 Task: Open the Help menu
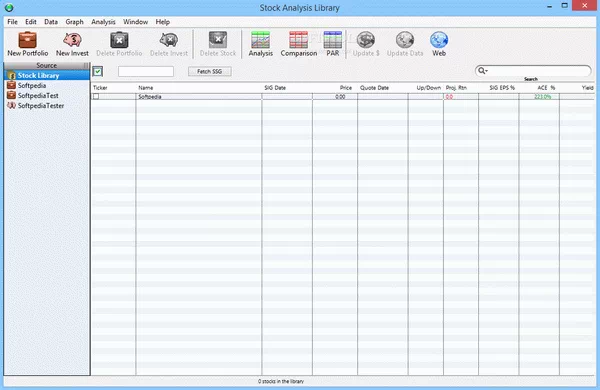point(163,22)
